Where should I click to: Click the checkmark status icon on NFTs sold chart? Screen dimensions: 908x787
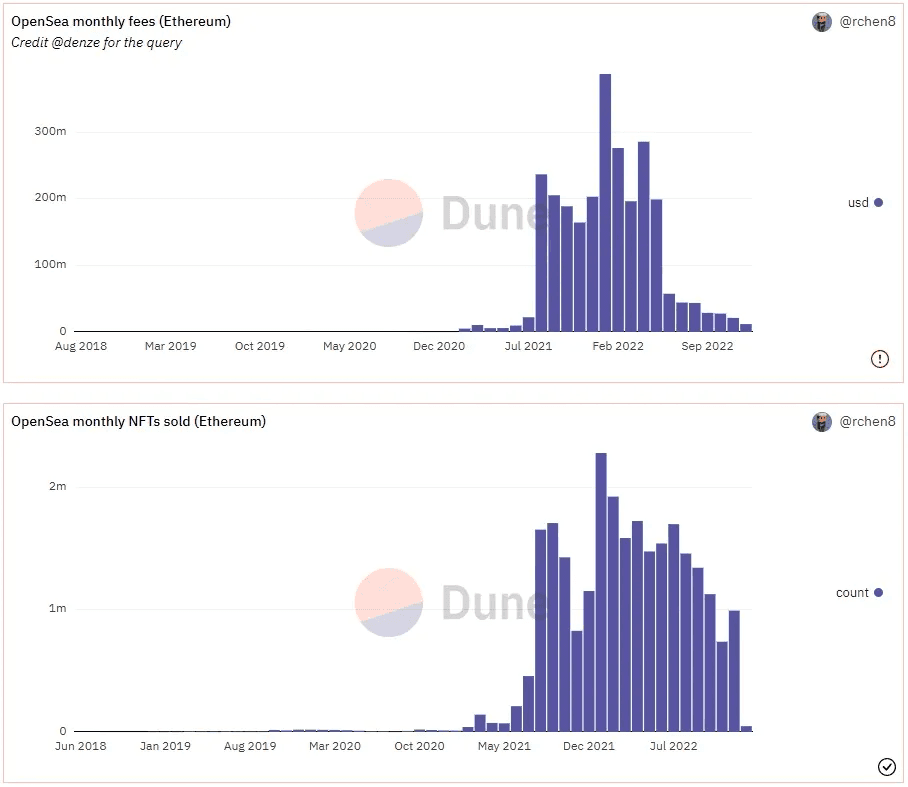(886, 766)
